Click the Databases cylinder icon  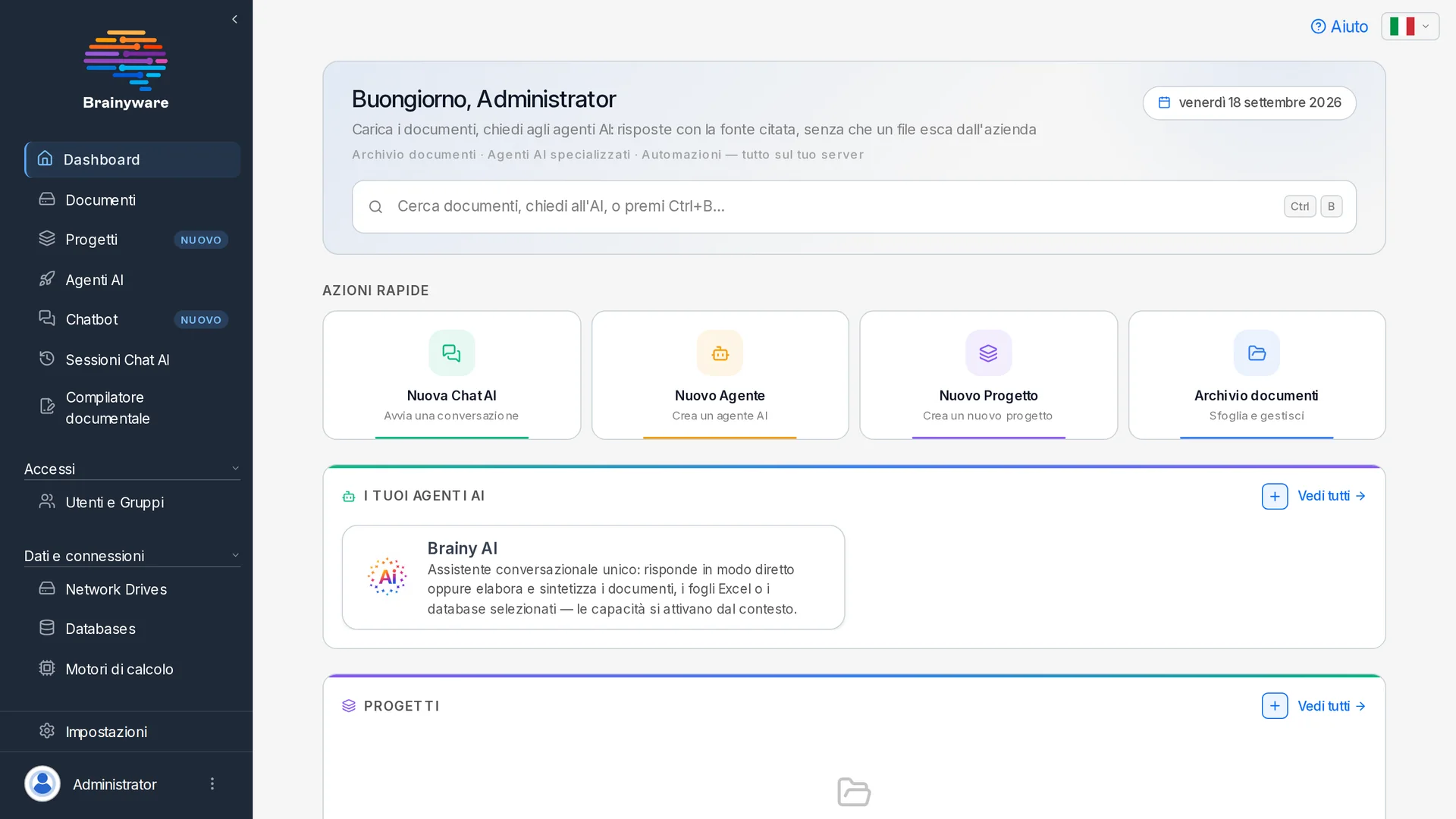[x=47, y=628]
